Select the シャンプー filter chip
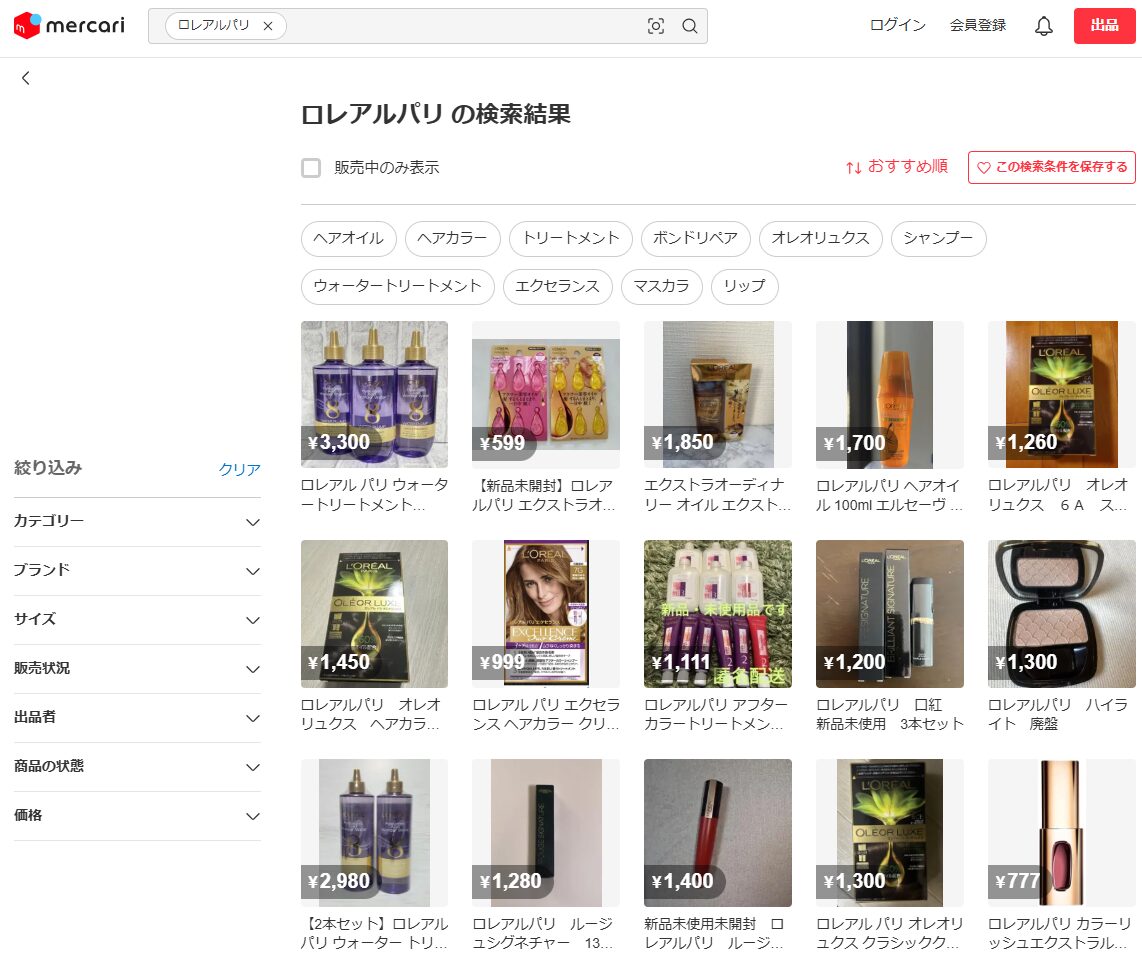 (938, 238)
